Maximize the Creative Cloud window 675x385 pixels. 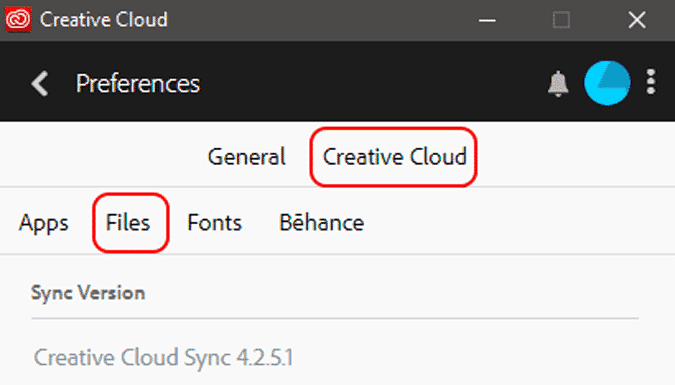click(561, 20)
